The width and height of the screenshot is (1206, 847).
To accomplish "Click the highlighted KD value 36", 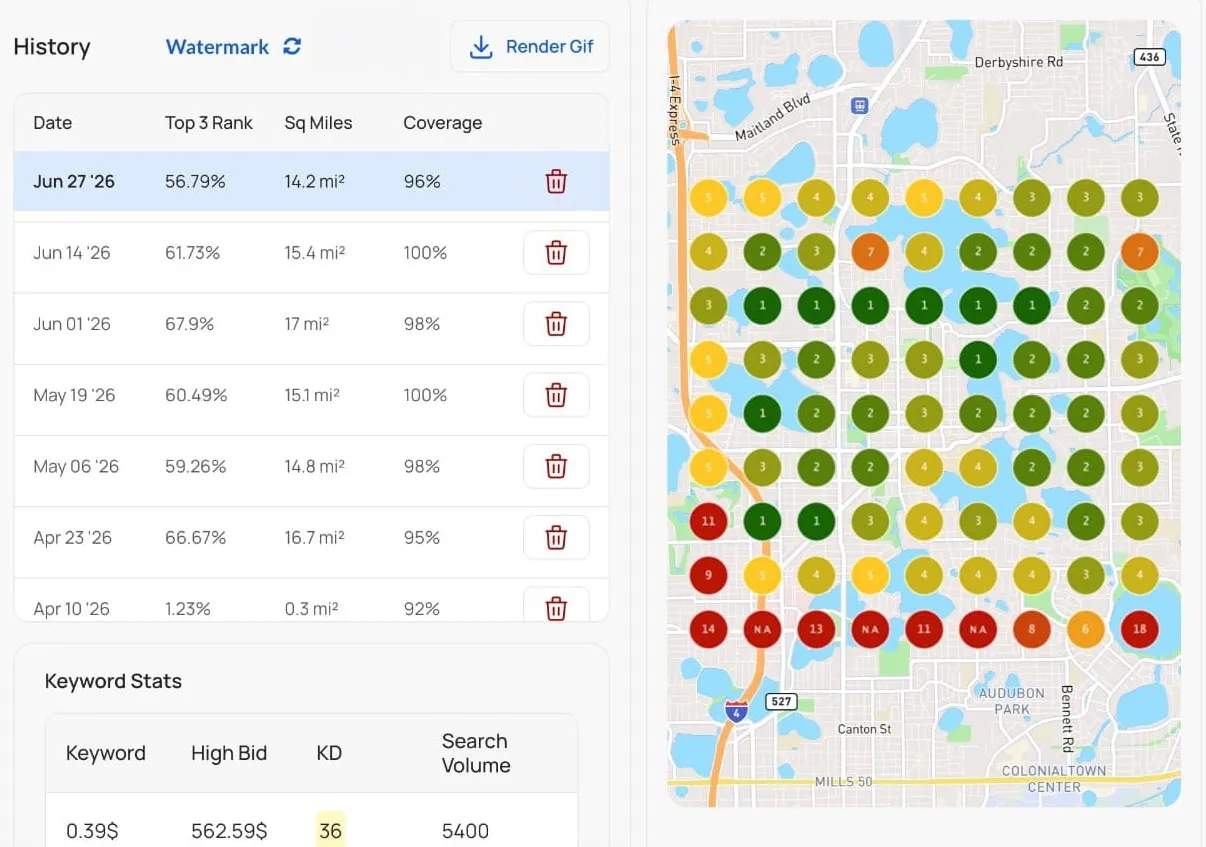I will tap(330, 830).
